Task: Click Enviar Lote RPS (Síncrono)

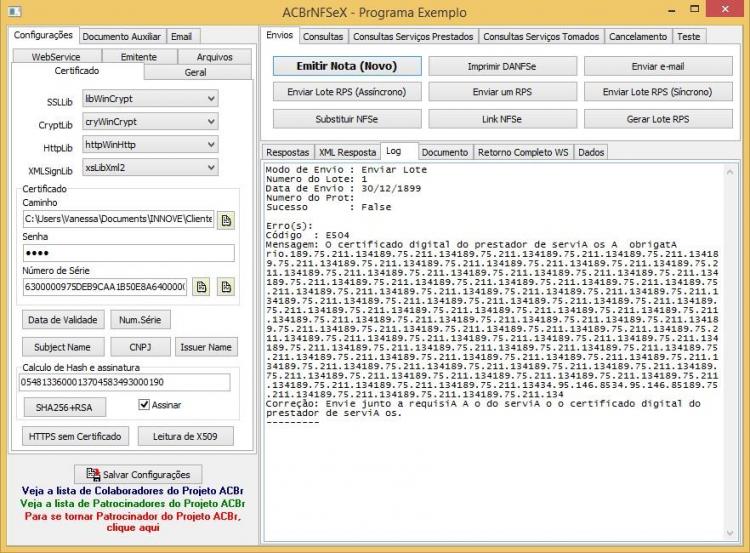Action: click(658, 92)
